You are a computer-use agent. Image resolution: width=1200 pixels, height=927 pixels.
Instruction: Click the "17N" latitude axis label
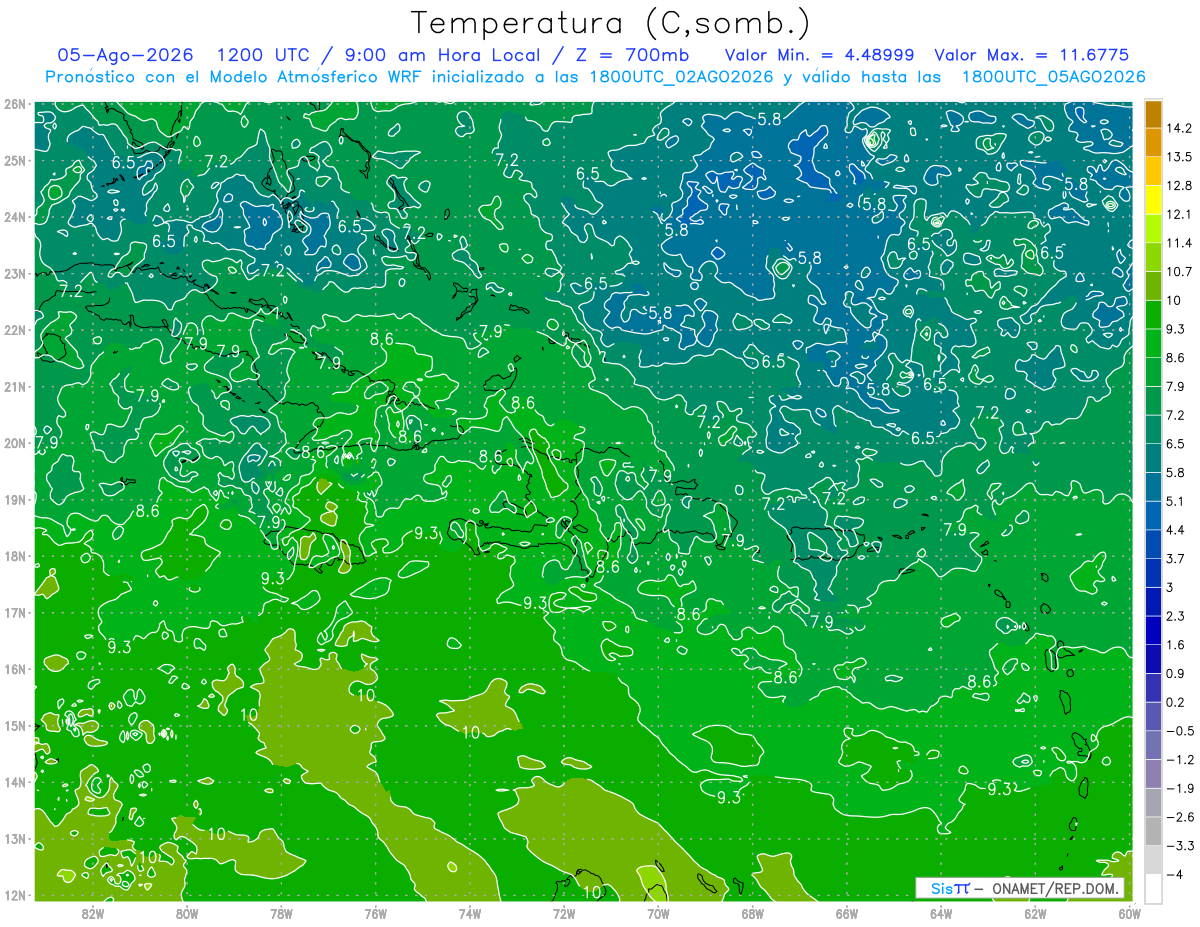[14, 612]
